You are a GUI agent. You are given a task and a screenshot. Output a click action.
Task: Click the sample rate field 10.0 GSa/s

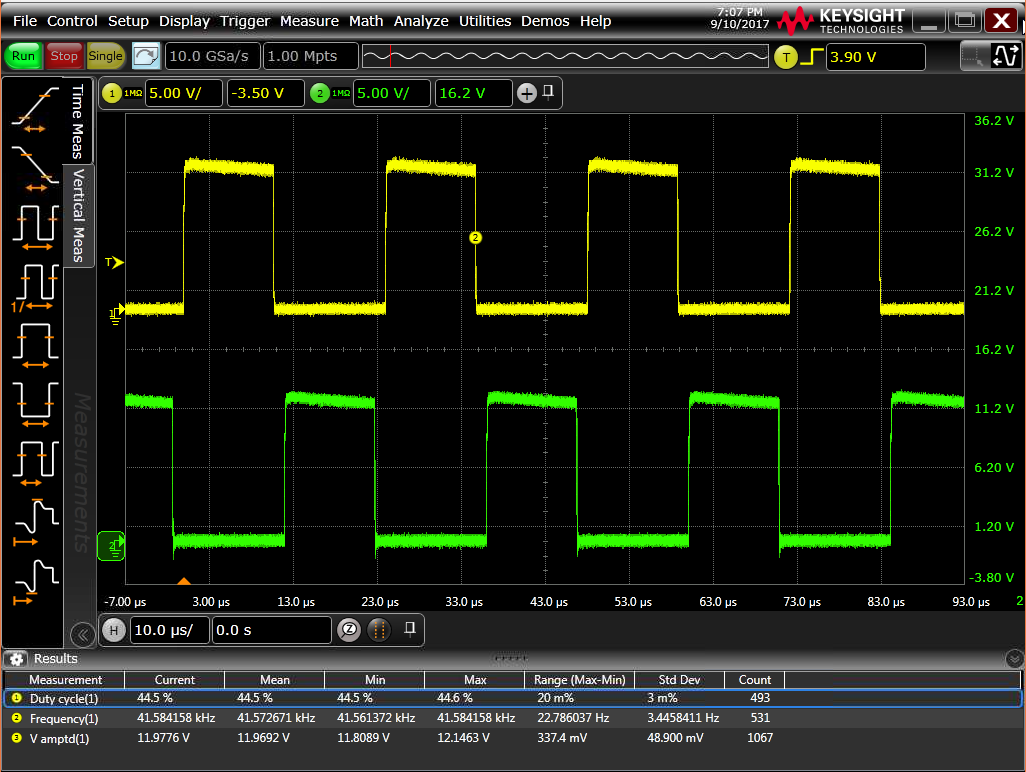click(x=213, y=56)
